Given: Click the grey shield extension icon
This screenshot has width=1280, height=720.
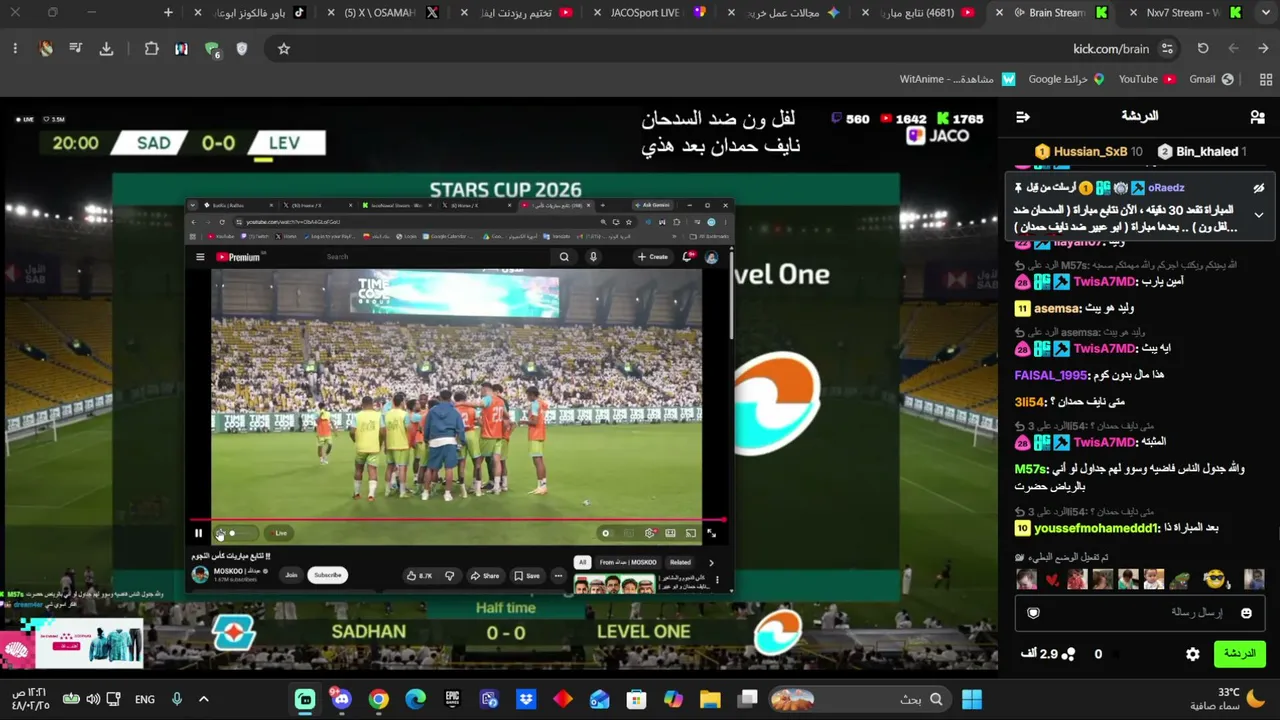Looking at the screenshot, I should (x=242, y=48).
